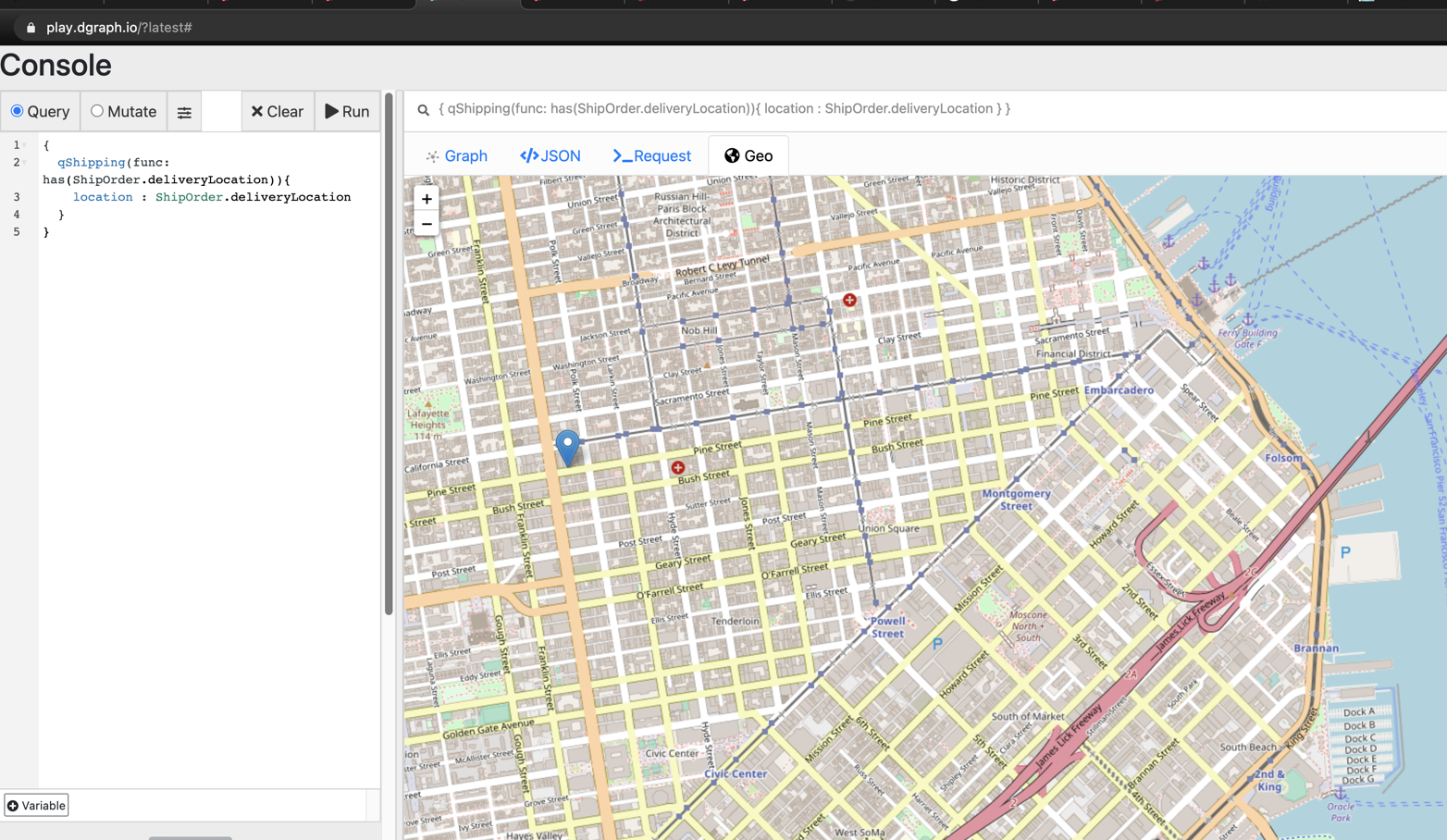Click the South of Market label

[1028, 717]
